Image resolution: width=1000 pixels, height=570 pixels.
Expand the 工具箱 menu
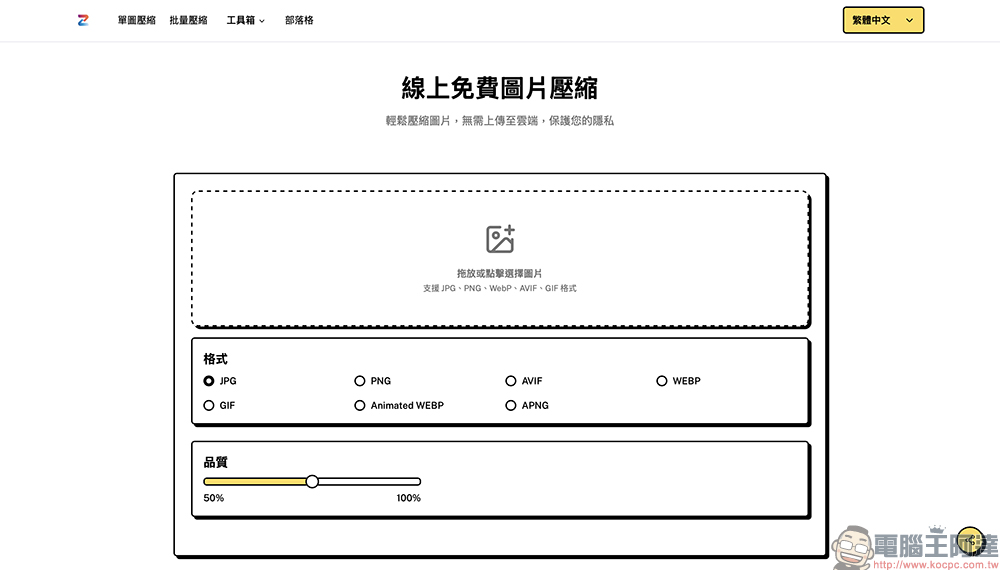click(x=246, y=20)
